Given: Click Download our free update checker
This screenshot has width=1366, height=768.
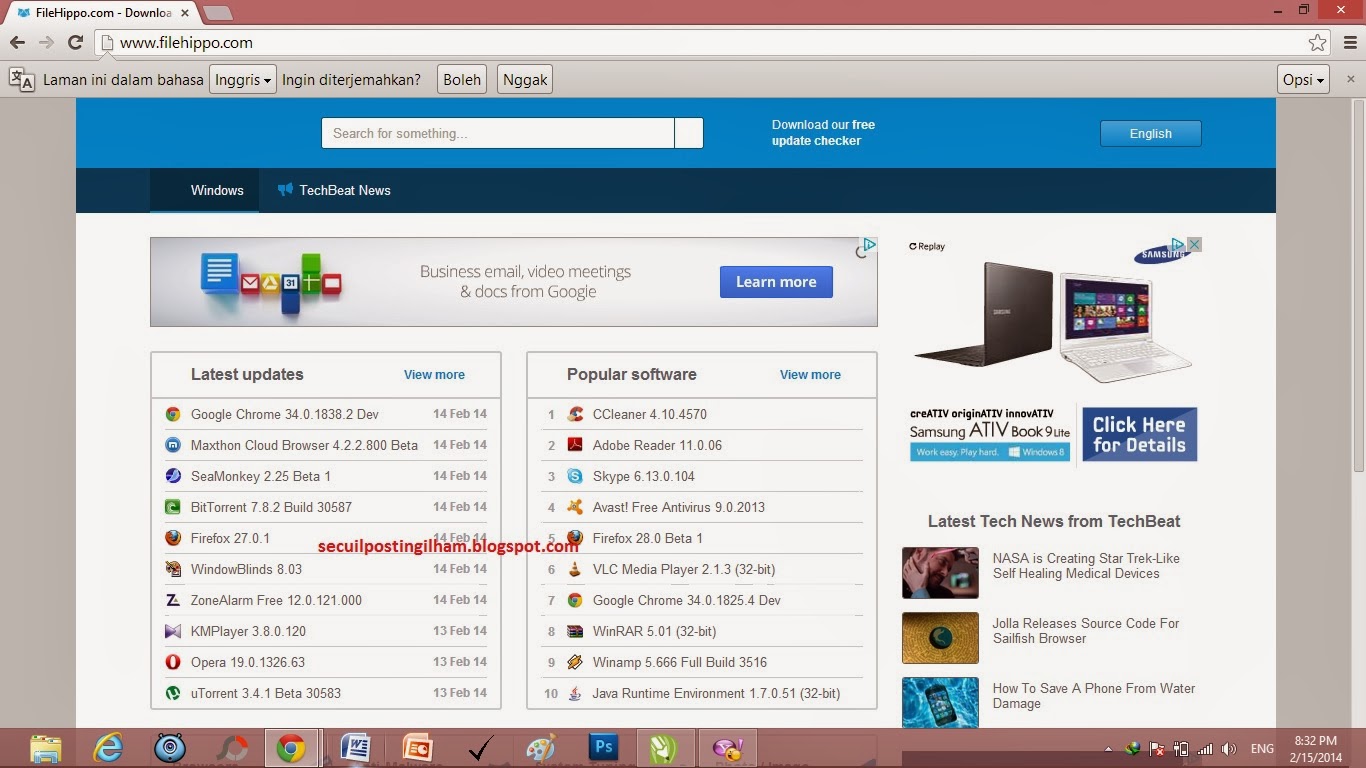Looking at the screenshot, I should coord(823,133).
